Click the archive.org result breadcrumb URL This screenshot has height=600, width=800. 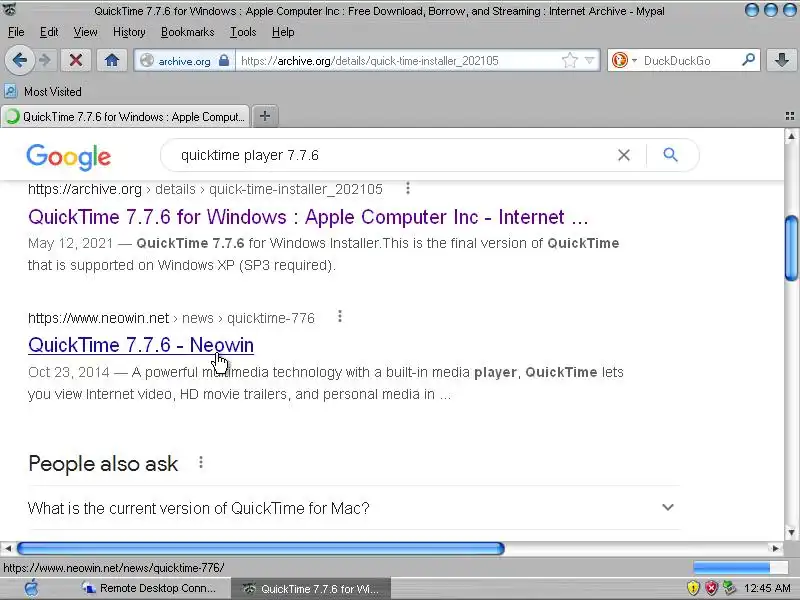point(205,189)
